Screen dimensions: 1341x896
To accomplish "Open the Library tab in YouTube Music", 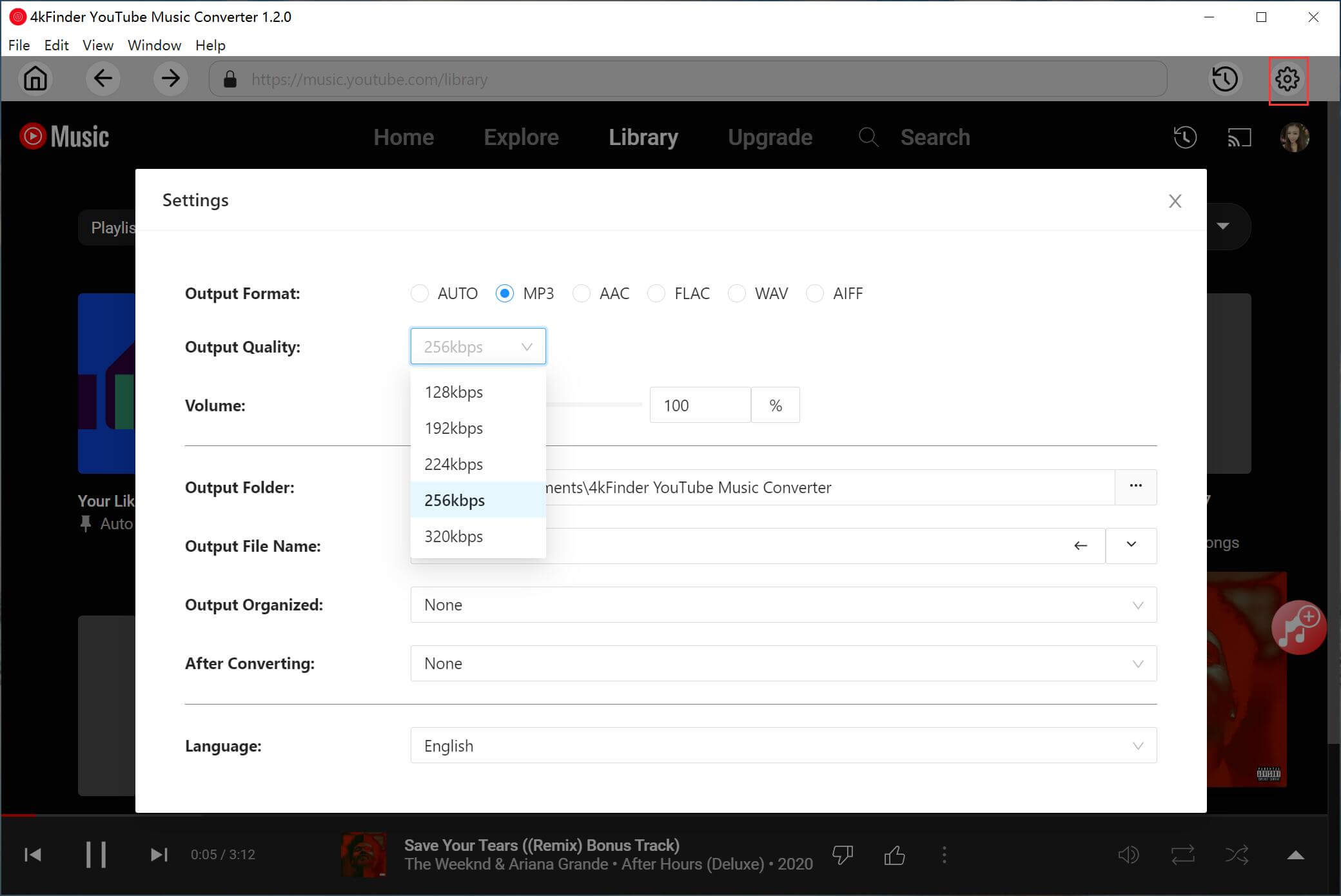I will tap(644, 137).
